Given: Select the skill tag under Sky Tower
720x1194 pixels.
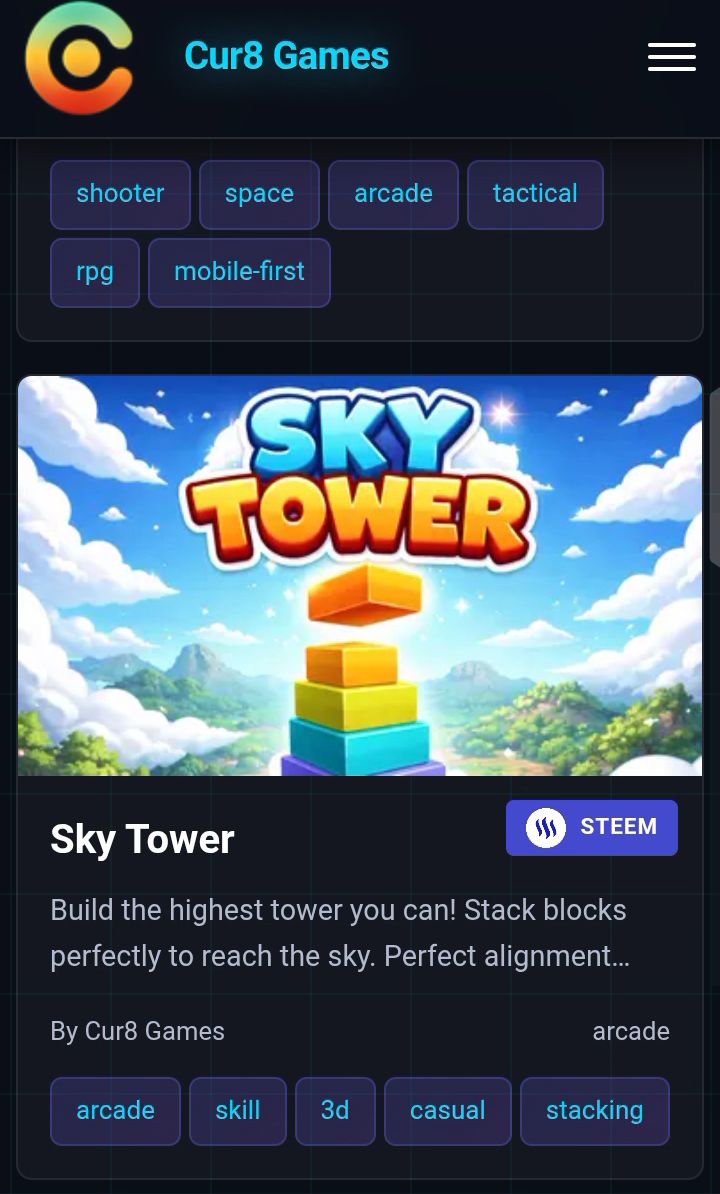Looking at the screenshot, I should 237,1111.
